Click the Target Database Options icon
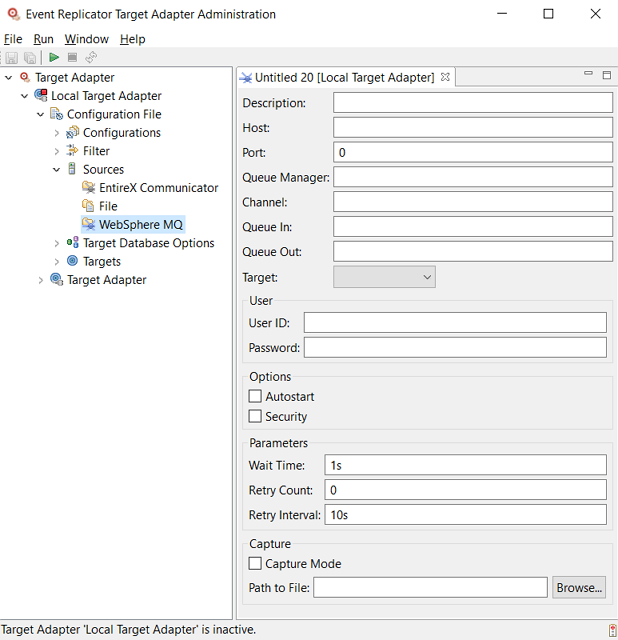This screenshot has height=640, width=618. click(x=72, y=243)
